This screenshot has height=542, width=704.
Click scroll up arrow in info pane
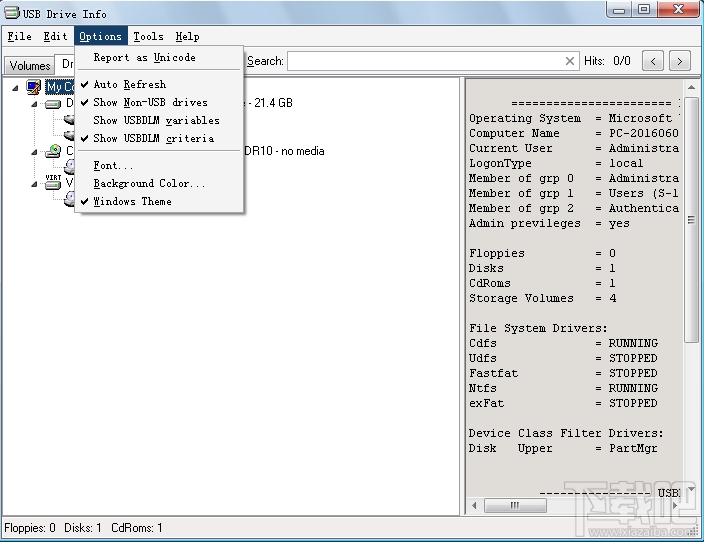[x=691, y=87]
